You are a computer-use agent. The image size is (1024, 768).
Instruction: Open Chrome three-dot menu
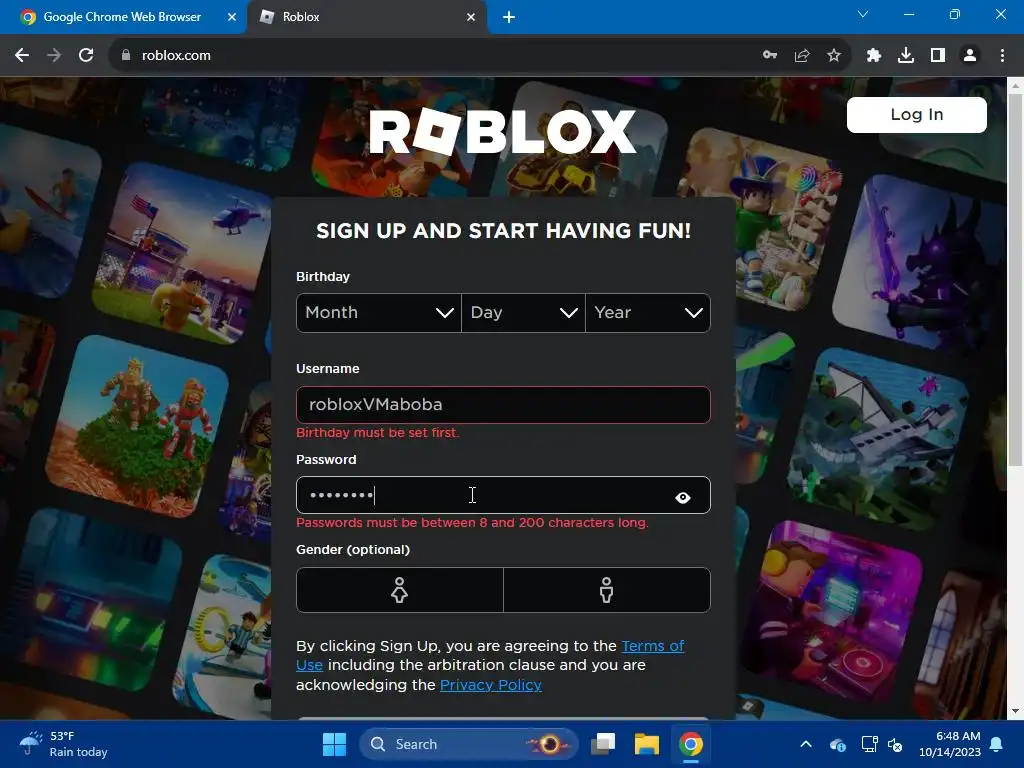pyautogui.click(x=1002, y=56)
